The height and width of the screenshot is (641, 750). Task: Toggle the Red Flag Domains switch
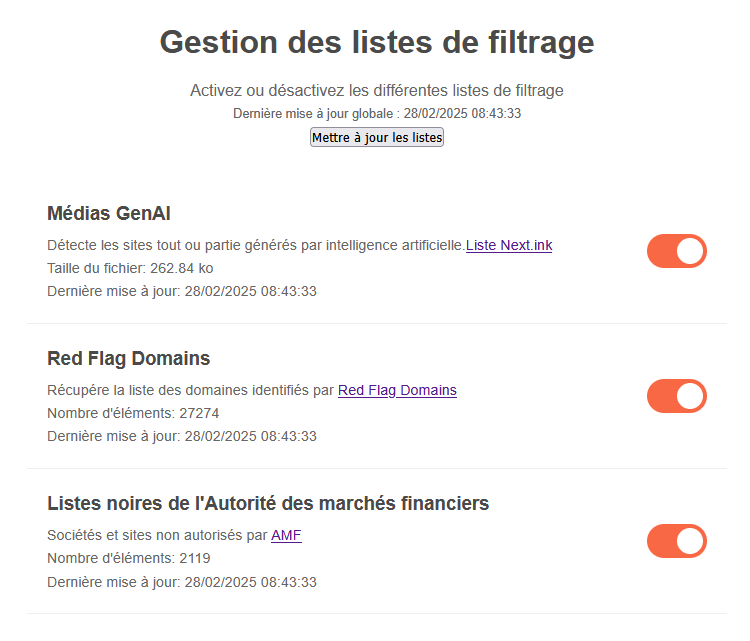pos(676,396)
